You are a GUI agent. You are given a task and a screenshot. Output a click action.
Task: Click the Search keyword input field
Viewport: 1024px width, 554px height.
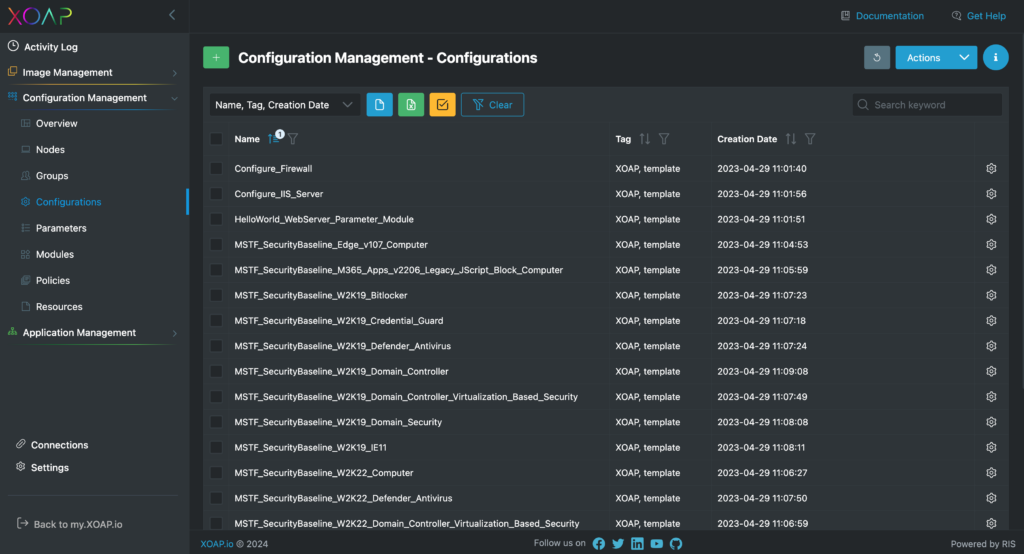click(927, 105)
